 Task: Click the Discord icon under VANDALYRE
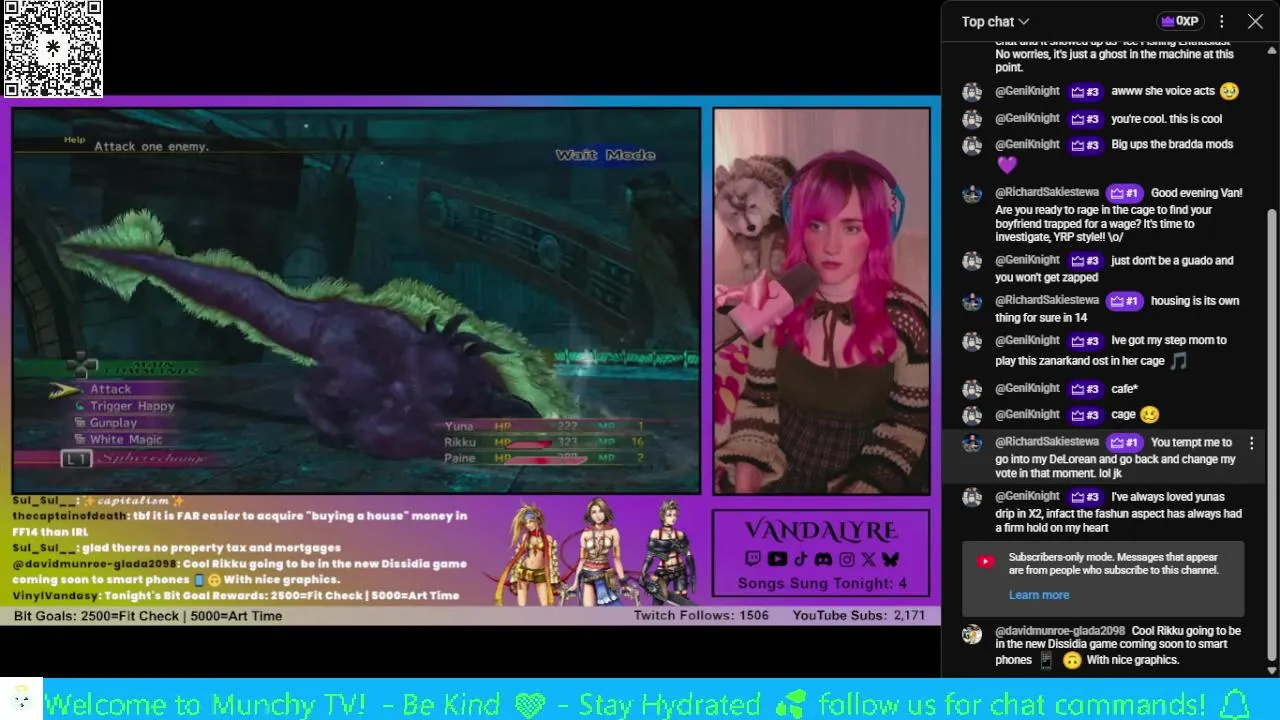point(823,559)
